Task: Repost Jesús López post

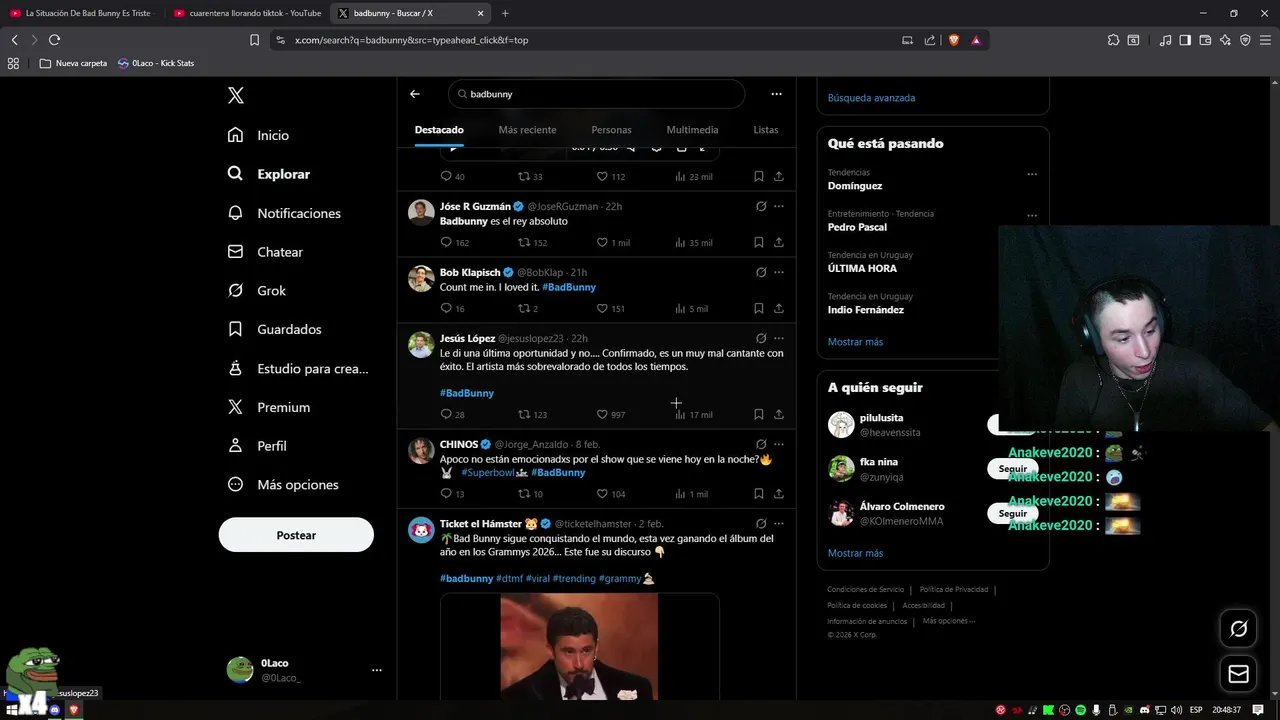Action: coord(523,414)
